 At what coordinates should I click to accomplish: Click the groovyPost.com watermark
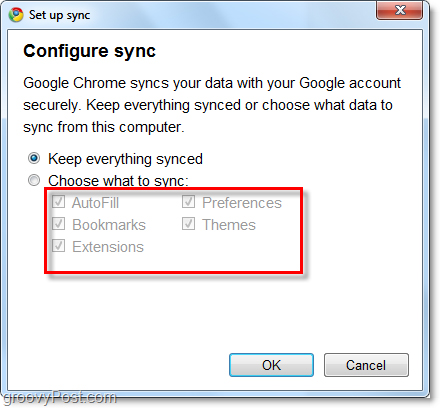pyautogui.click(x=59, y=397)
